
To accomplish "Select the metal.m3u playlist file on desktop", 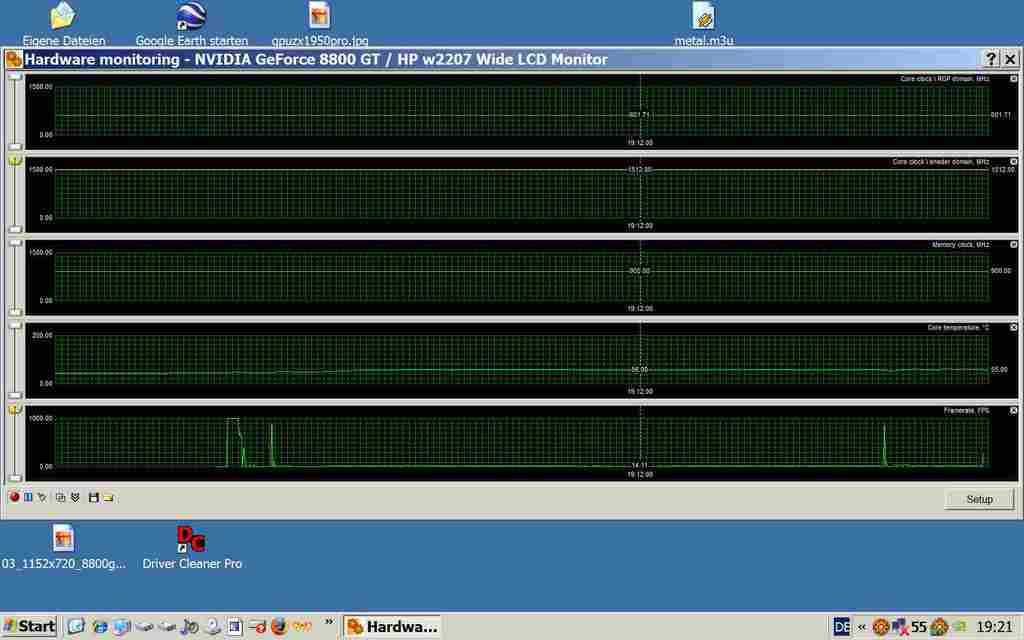I will click(703, 24).
